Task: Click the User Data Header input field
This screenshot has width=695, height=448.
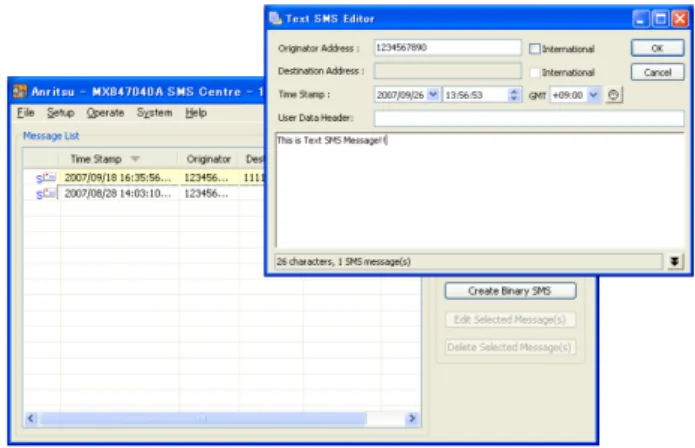Action: point(529,118)
